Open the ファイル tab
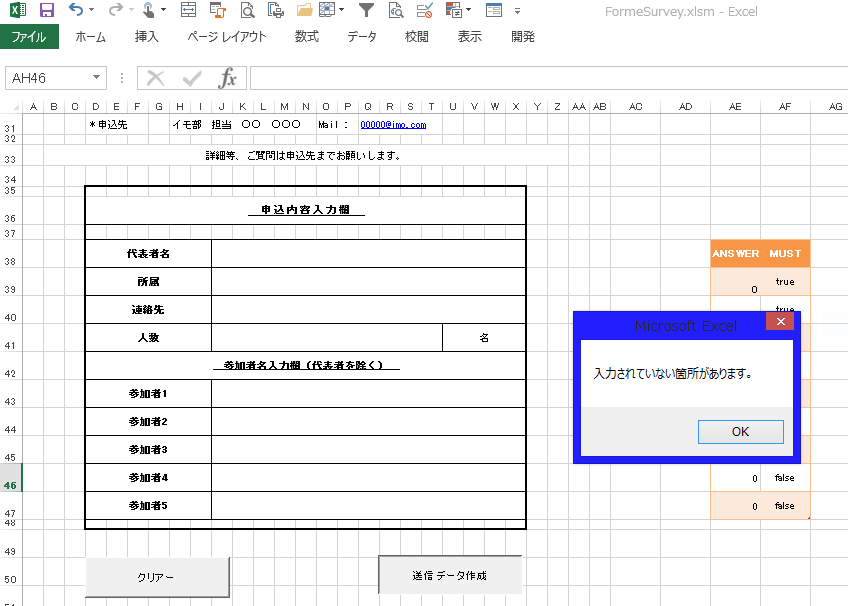Viewport: 848px width, 606px height. (29, 37)
